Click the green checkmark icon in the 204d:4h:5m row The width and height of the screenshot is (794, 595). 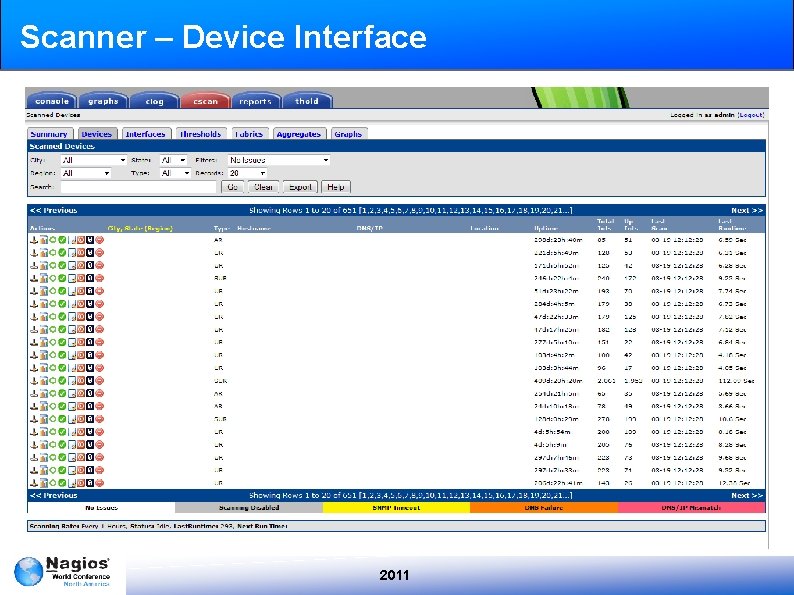click(x=62, y=304)
